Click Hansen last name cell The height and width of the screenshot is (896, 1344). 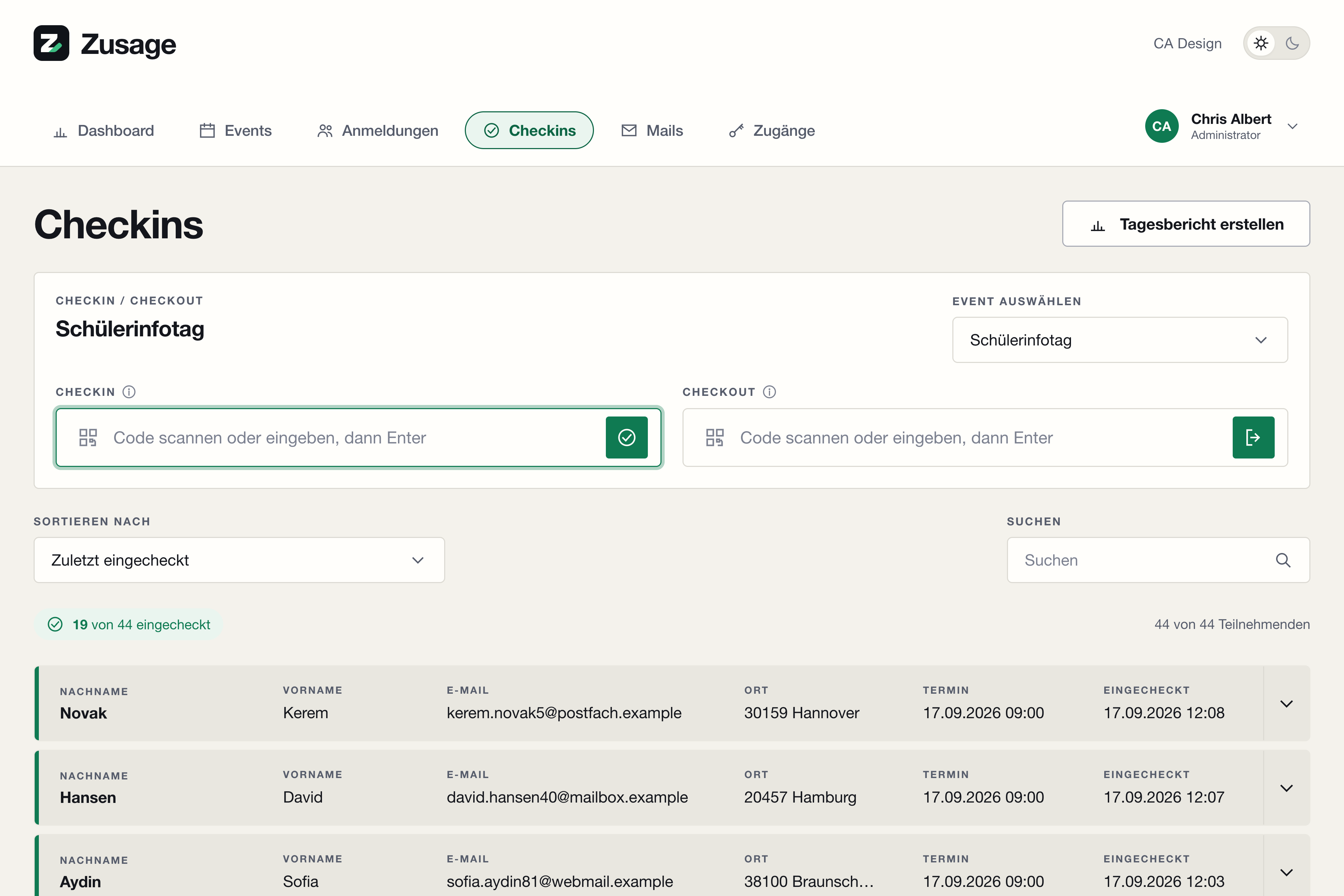tap(88, 798)
